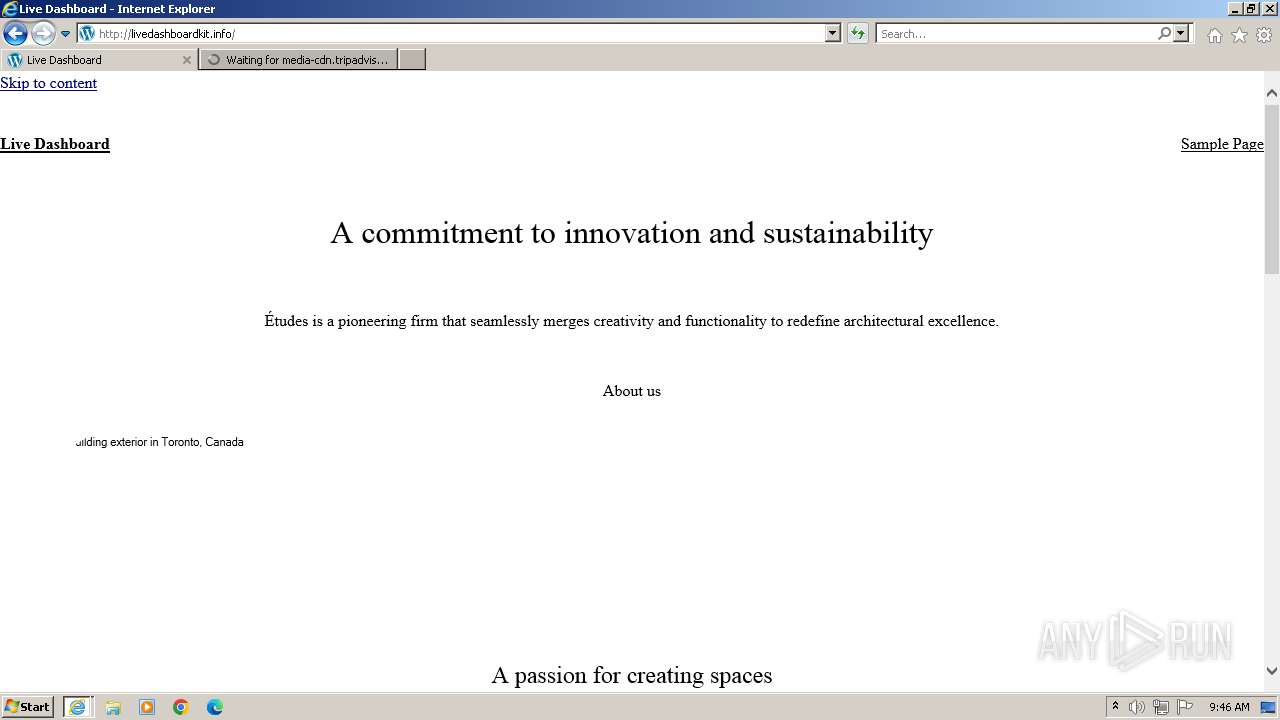Switch to the Waiting for media-cdn tab
Viewport: 1280px width, 720px height.
[x=298, y=60]
